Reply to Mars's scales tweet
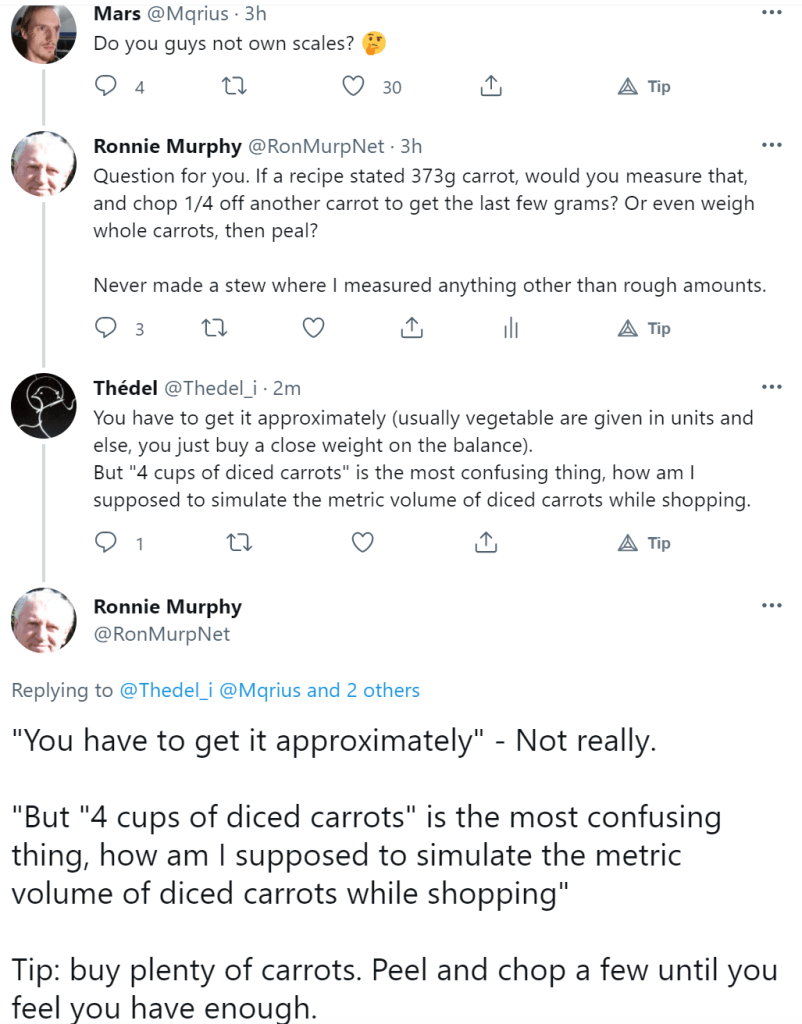This screenshot has width=802, height=1024. click(x=106, y=87)
